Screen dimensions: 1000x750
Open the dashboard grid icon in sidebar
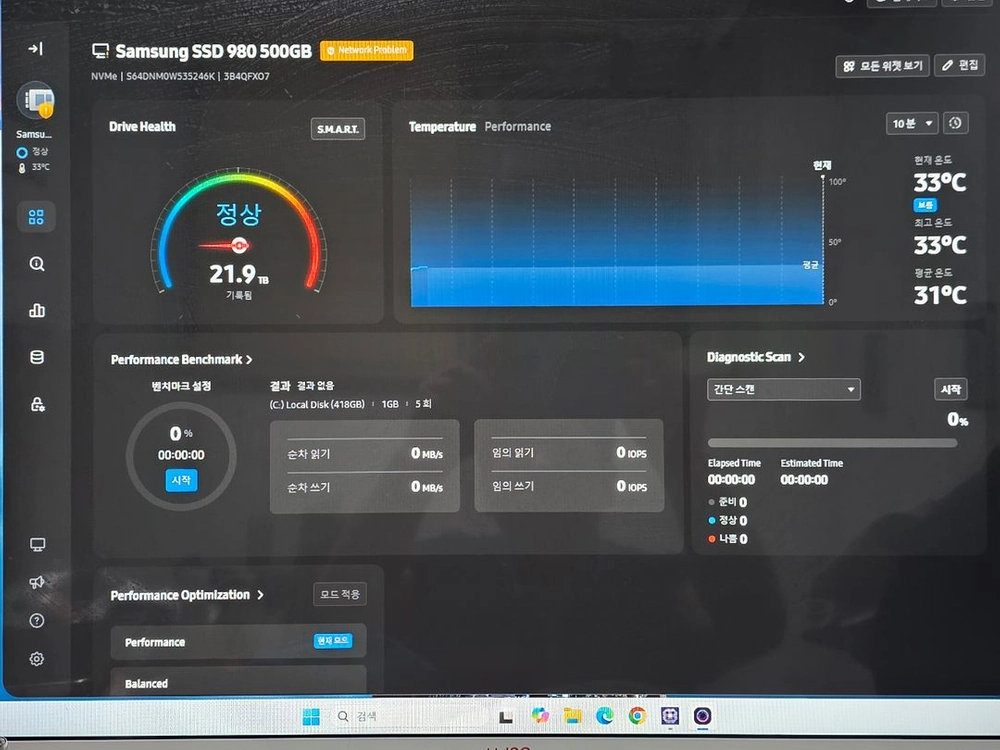point(36,217)
